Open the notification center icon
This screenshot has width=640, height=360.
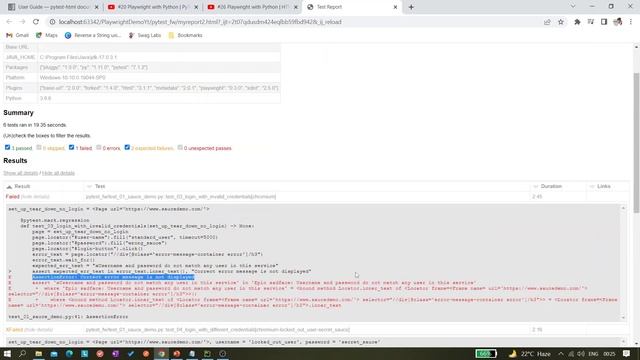coord(627,353)
